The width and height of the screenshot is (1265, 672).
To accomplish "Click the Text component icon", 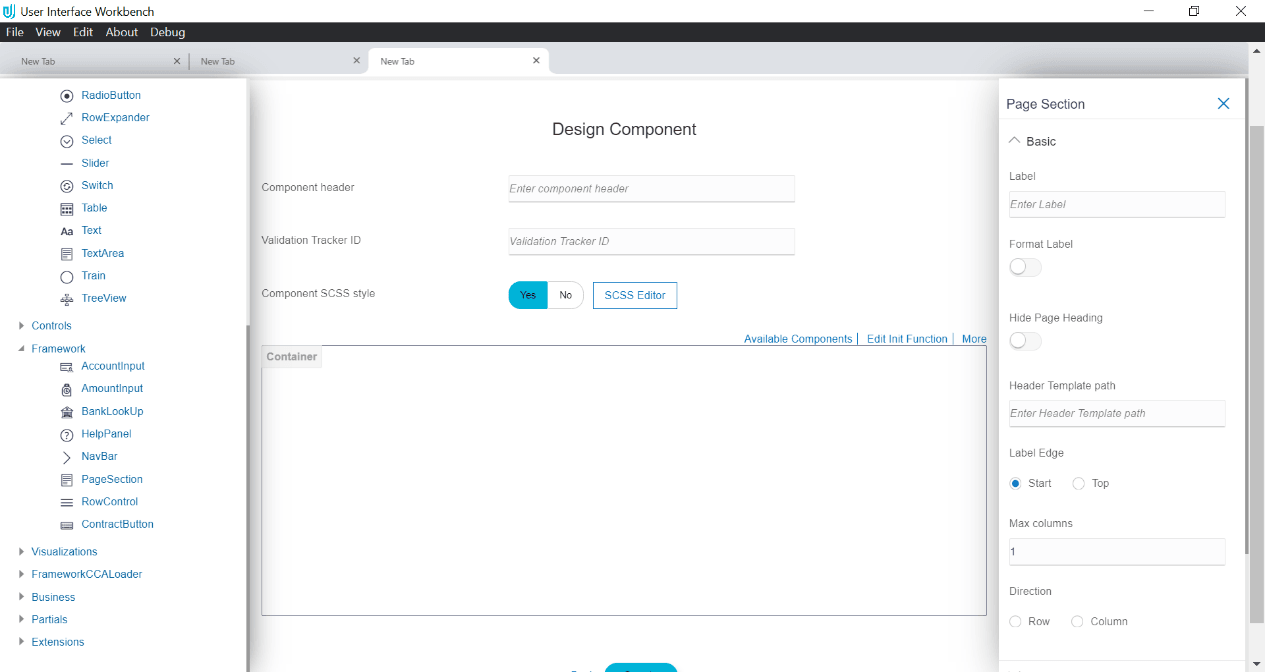I will (65, 230).
